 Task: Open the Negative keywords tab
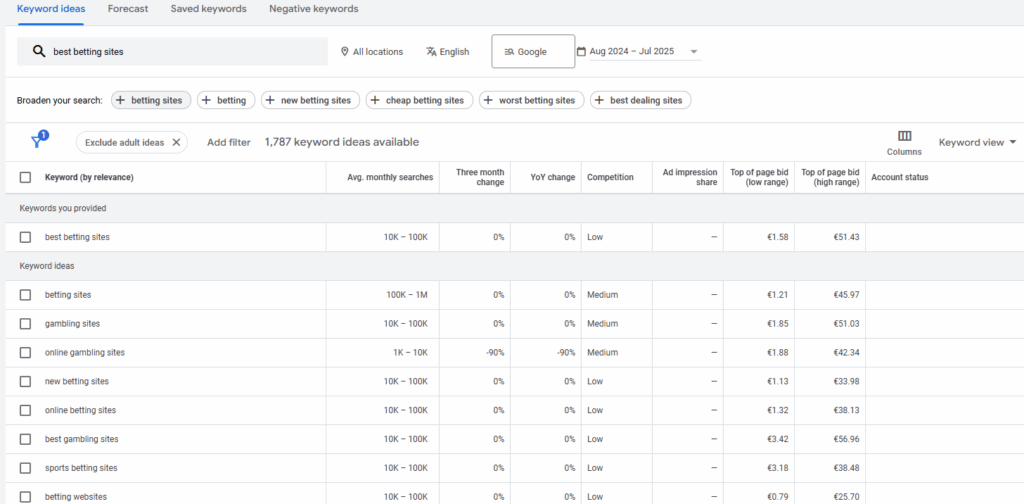(314, 9)
